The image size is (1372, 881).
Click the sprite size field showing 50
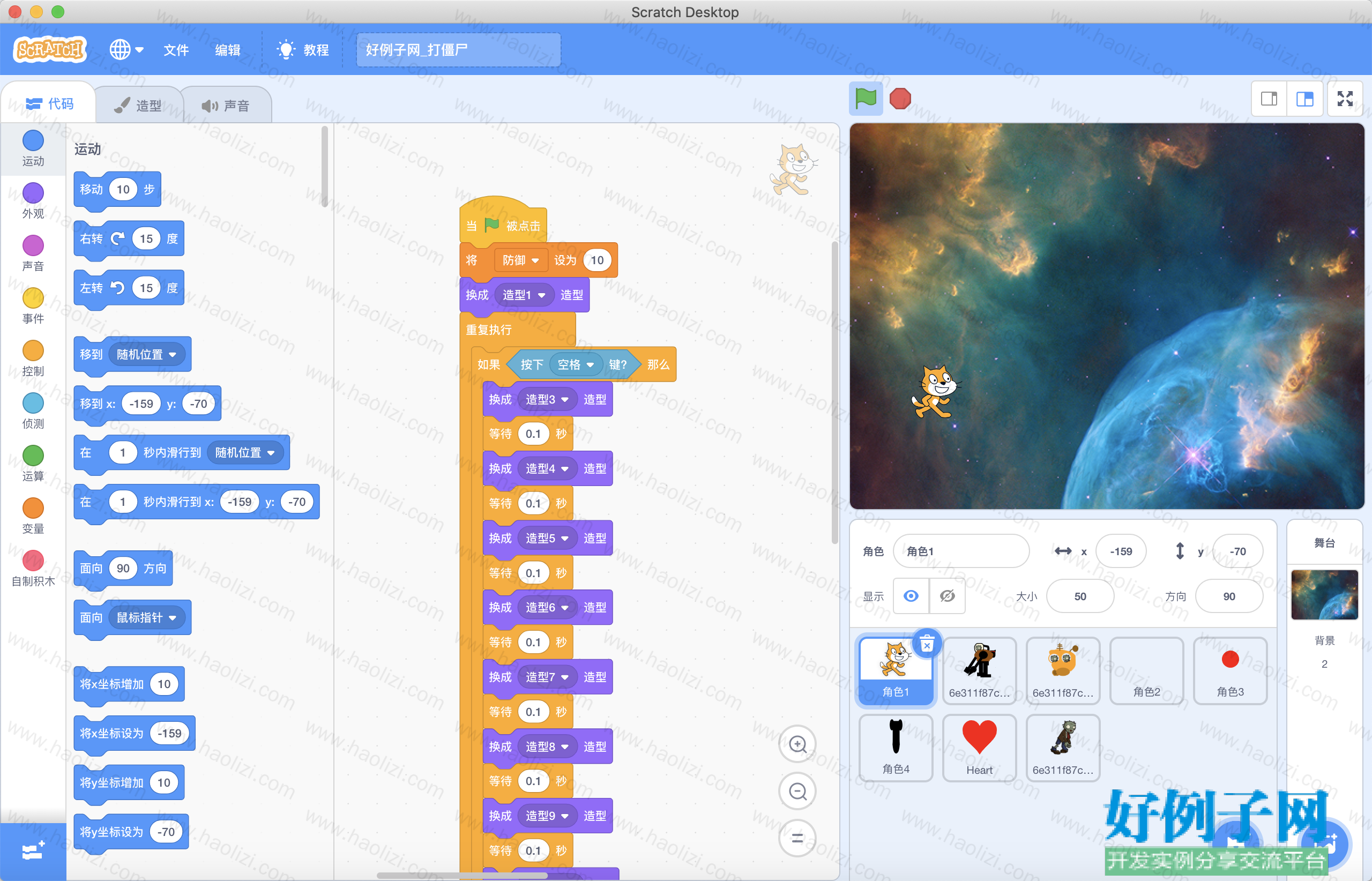tap(1079, 596)
